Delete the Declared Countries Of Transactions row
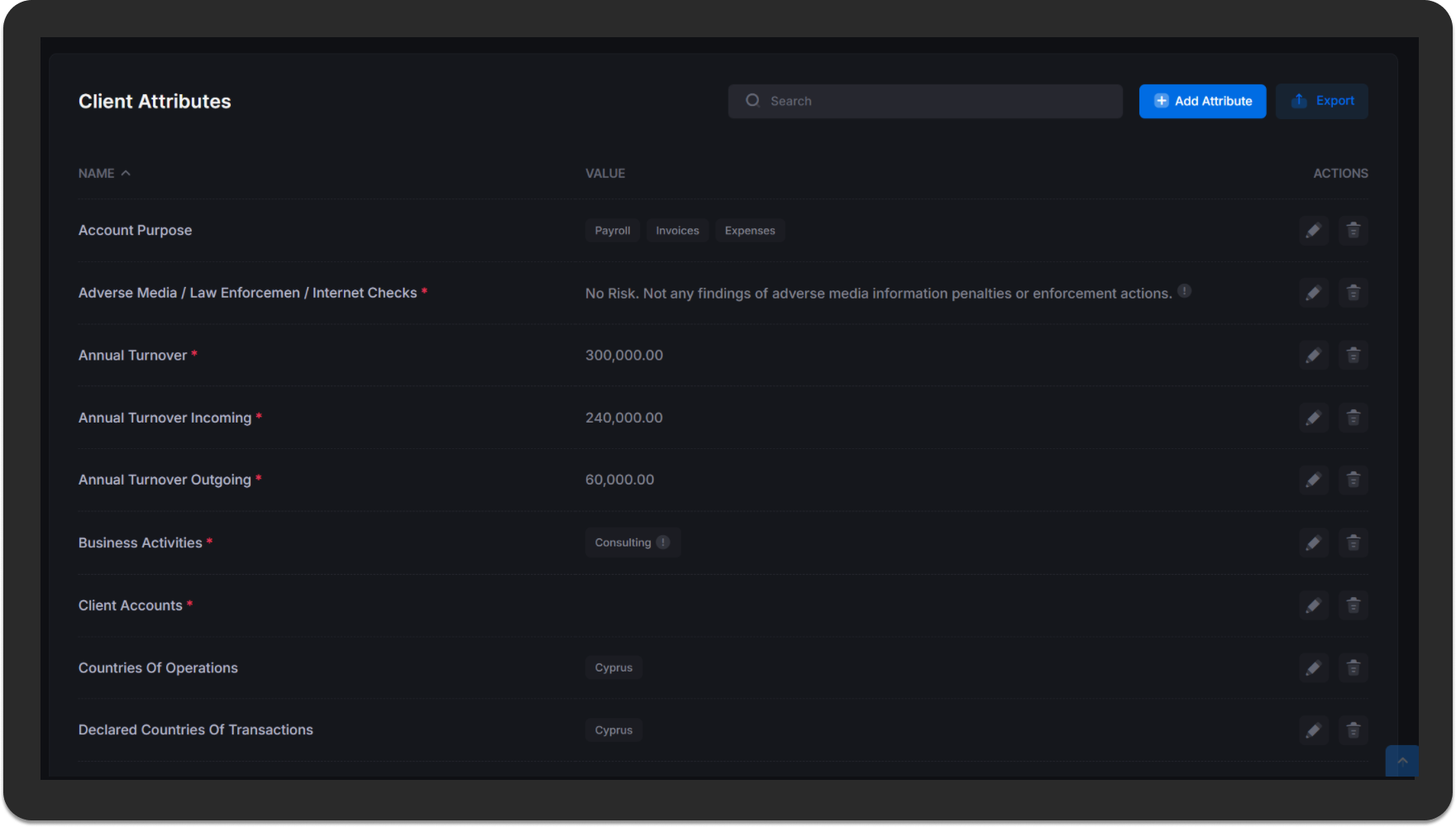This screenshot has width=1456, height=827. pyautogui.click(x=1353, y=730)
